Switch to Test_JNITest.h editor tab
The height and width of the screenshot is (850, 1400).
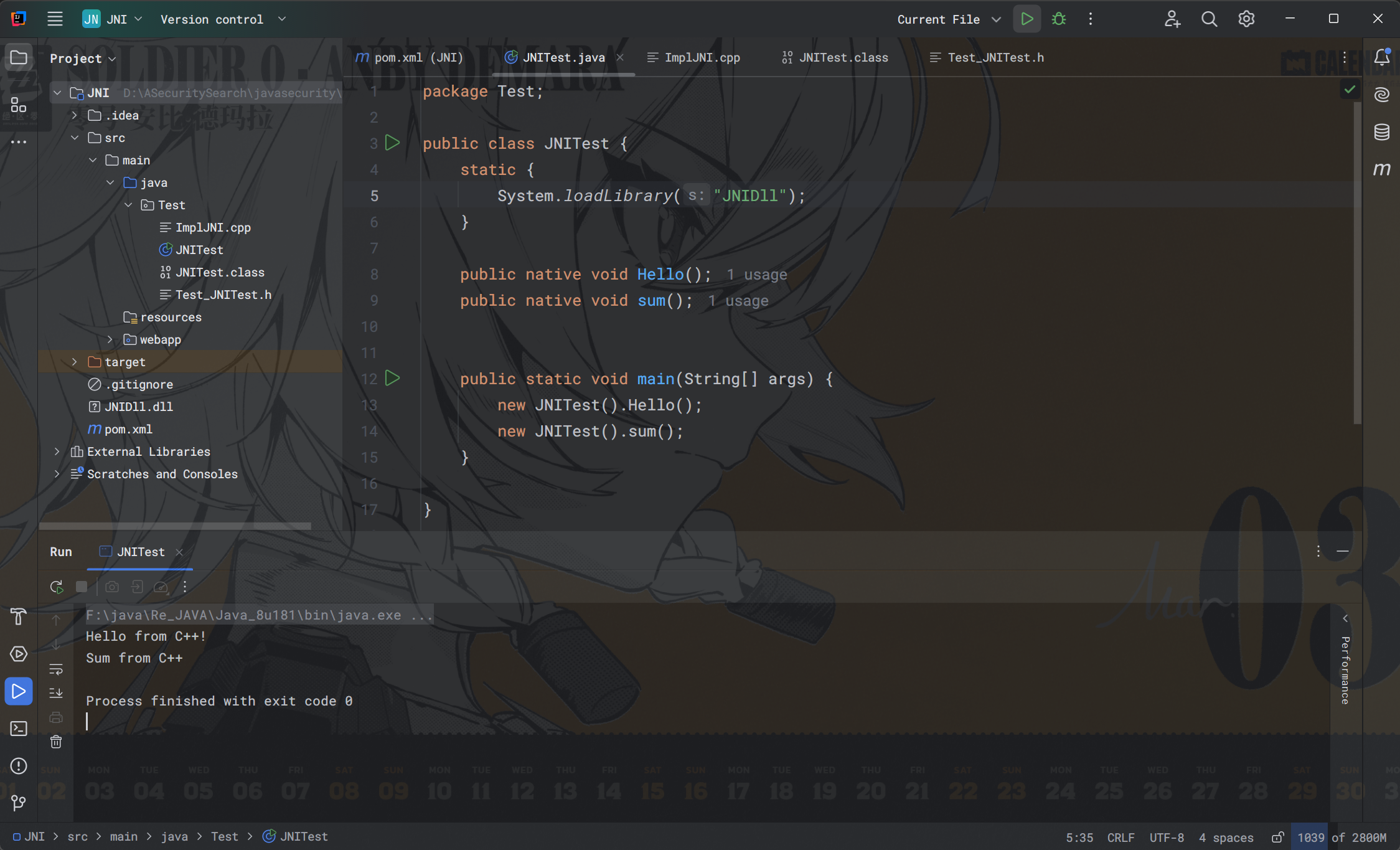(x=987, y=57)
